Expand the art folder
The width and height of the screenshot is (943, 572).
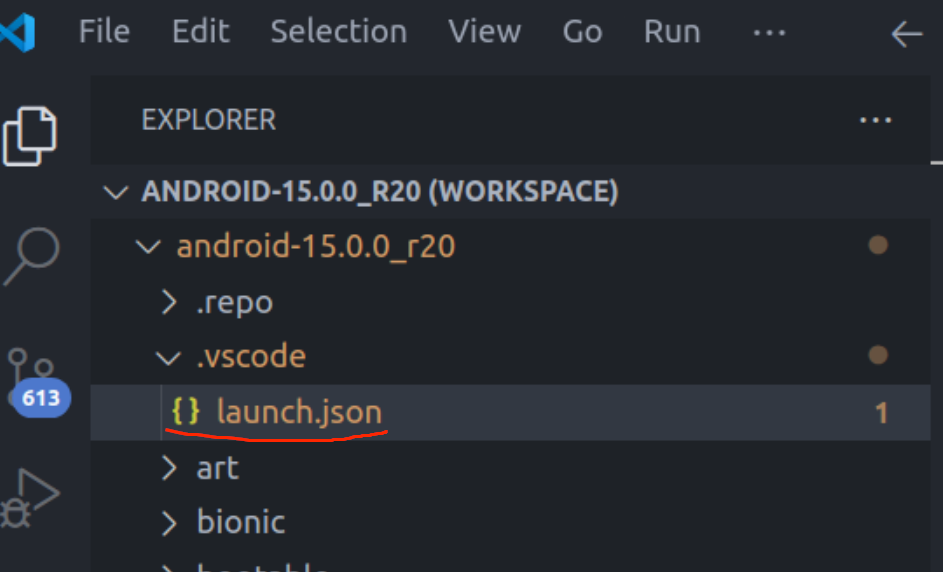(170, 468)
